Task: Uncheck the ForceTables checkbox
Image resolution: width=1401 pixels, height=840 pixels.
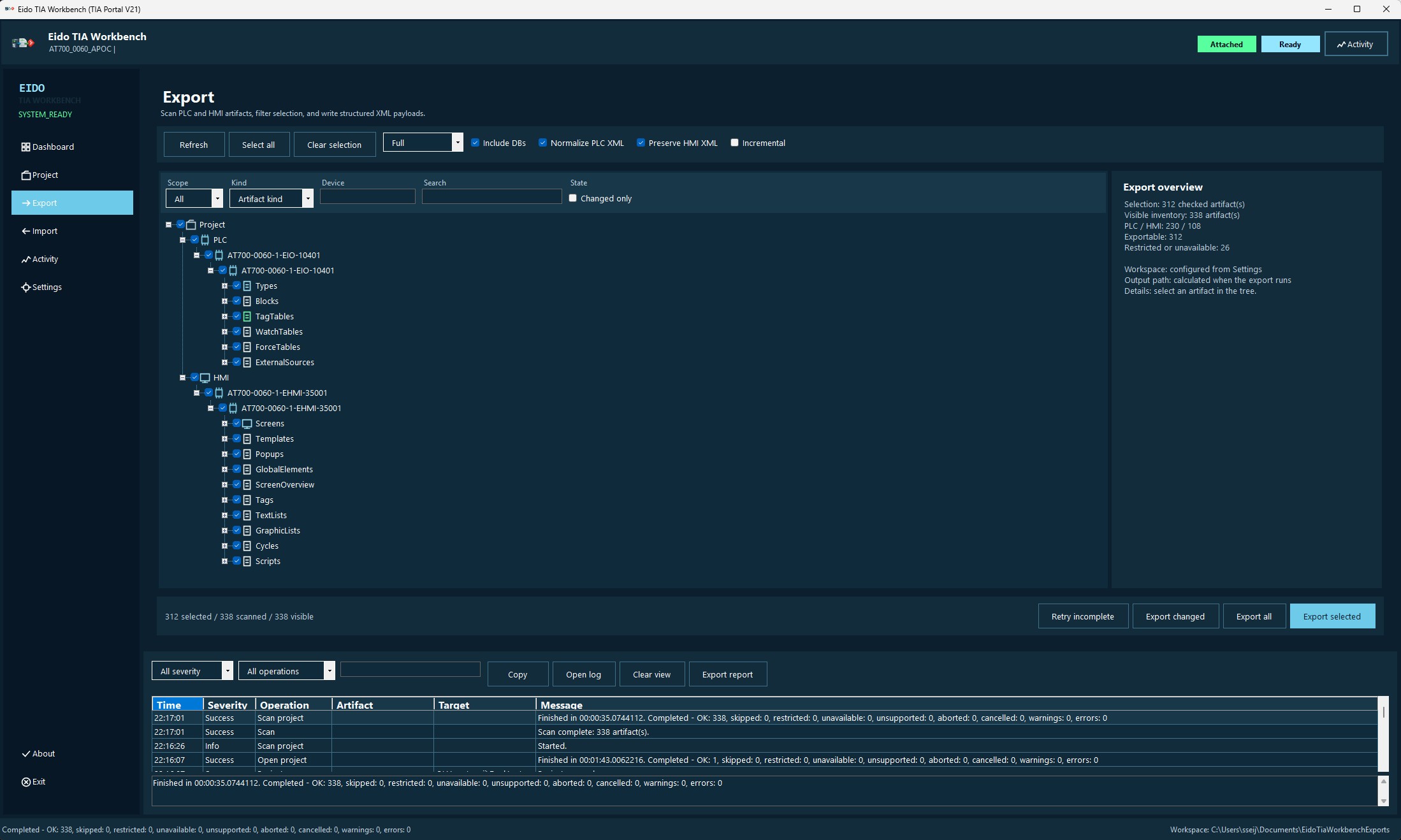Action: tap(236, 347)
